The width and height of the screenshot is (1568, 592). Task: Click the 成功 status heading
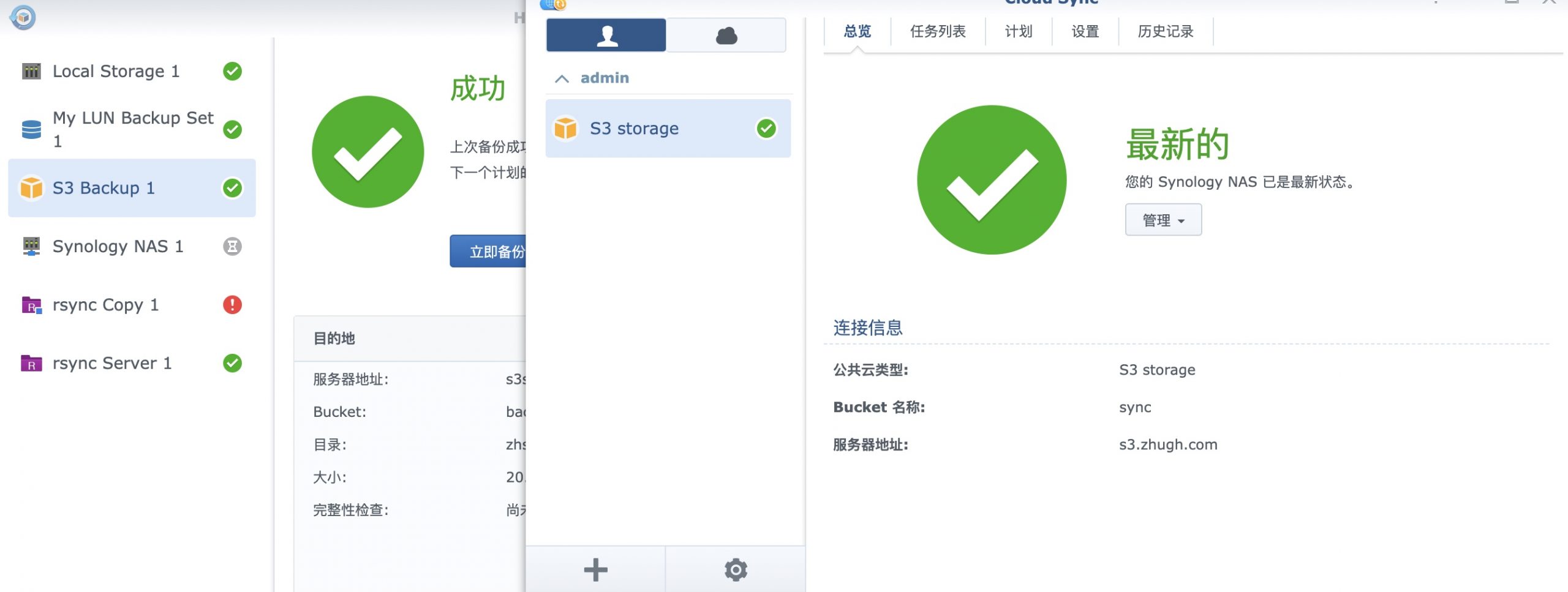(x=478, y=89)
